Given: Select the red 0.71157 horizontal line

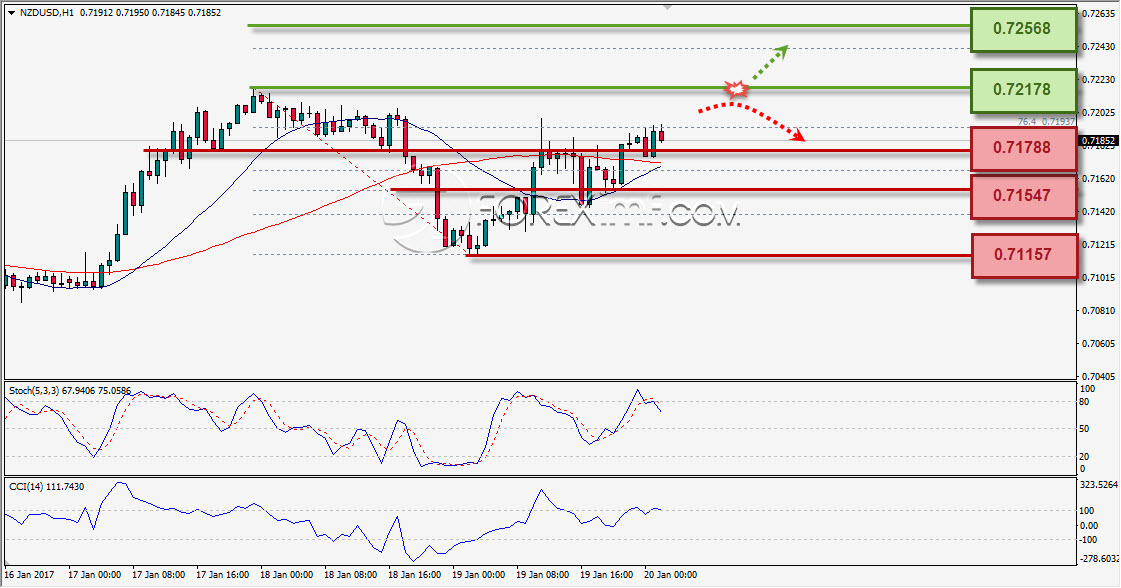Looking at the screenshot, I should tap(718, 255).
